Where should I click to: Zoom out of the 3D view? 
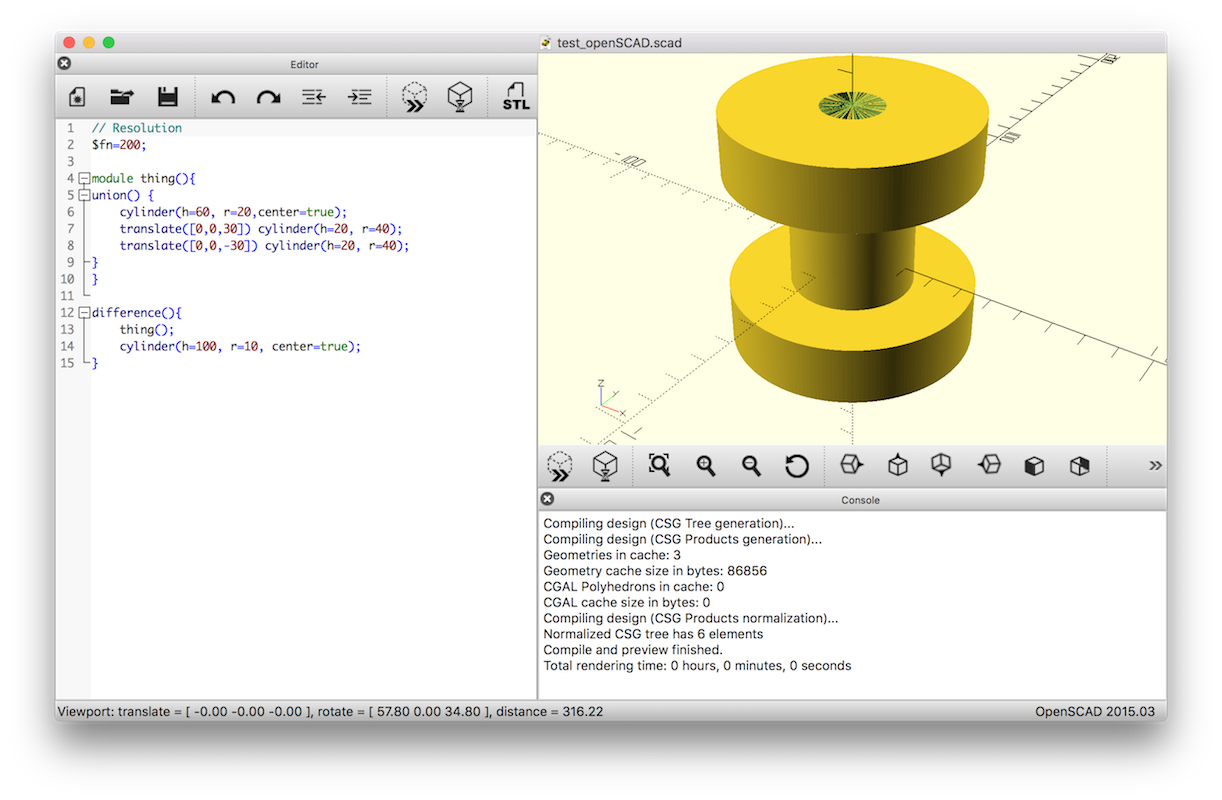pos(751,466)
